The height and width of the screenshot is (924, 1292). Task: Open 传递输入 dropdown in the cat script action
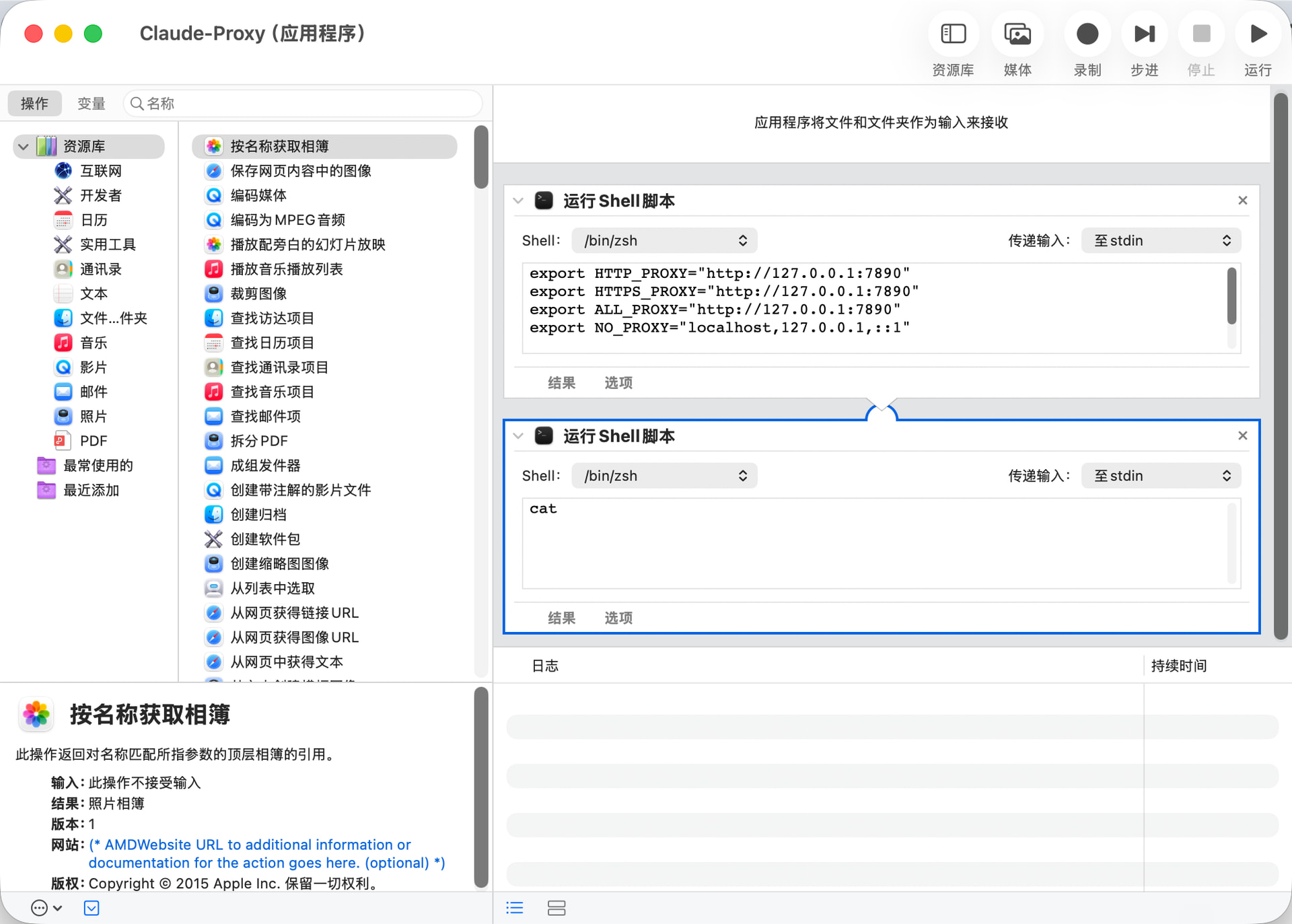point(1161,476)
